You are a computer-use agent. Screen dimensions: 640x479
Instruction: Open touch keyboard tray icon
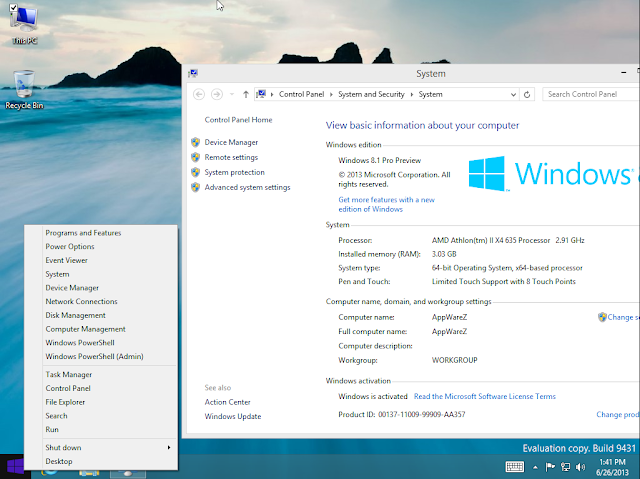point(515,466)
